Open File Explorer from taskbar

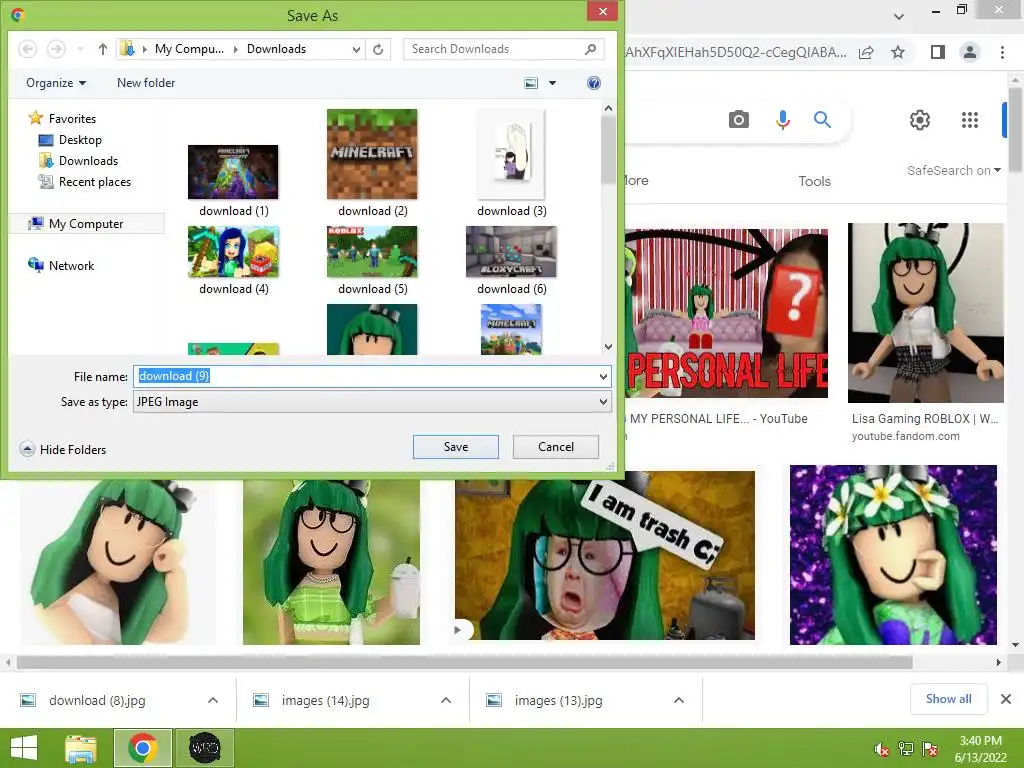pyautogui.click(x=81, y=748)
